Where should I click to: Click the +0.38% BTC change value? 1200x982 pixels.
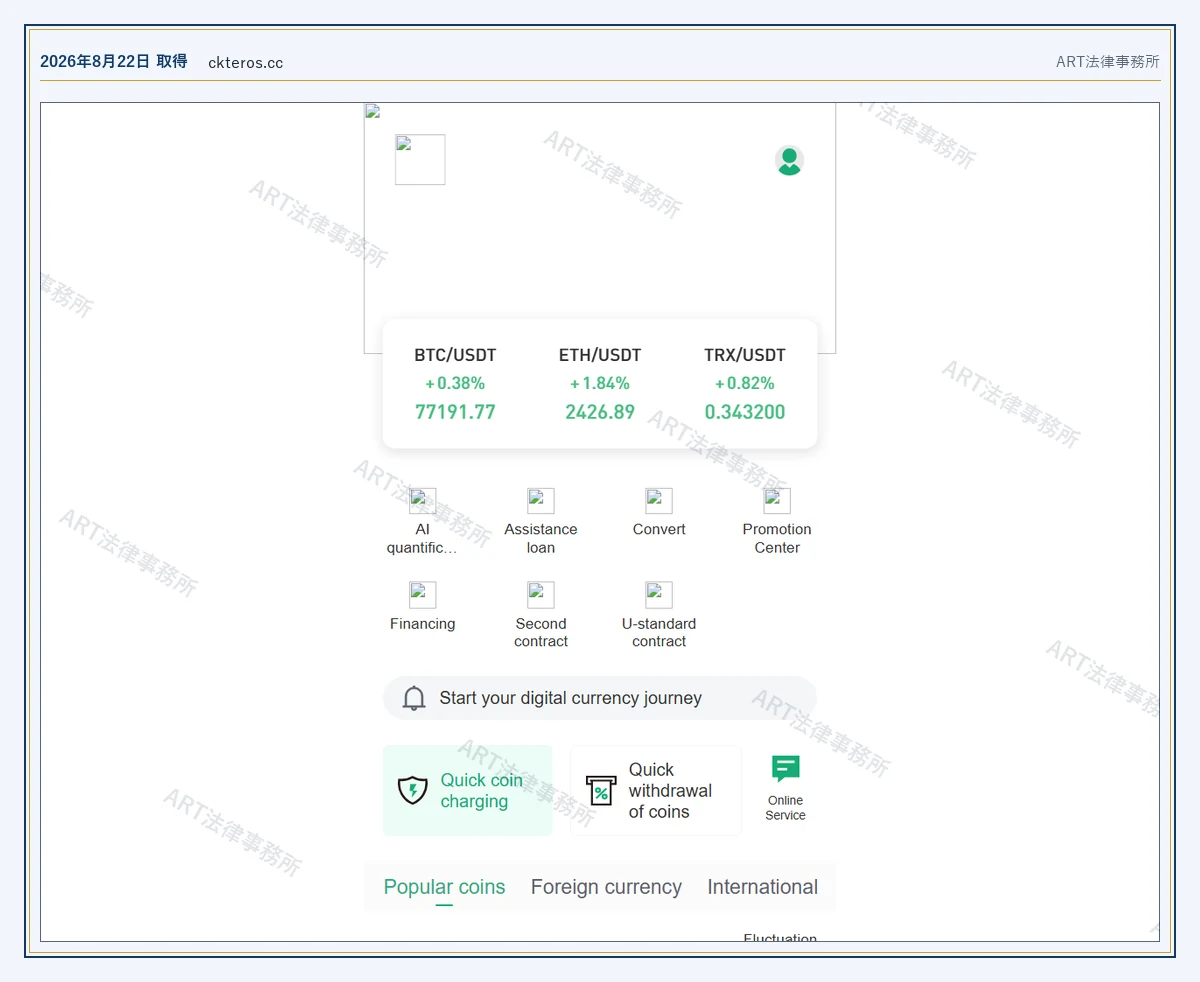455,383
